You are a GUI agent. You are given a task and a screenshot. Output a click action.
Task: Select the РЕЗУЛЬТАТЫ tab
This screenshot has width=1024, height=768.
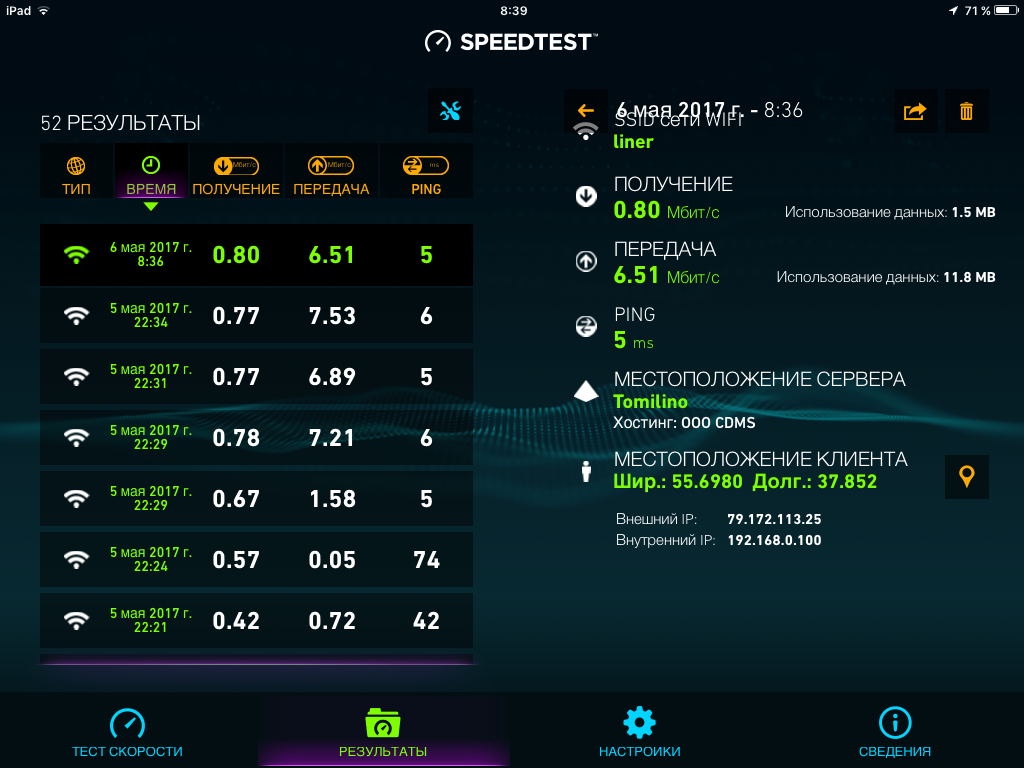click(x=383, y=733)
